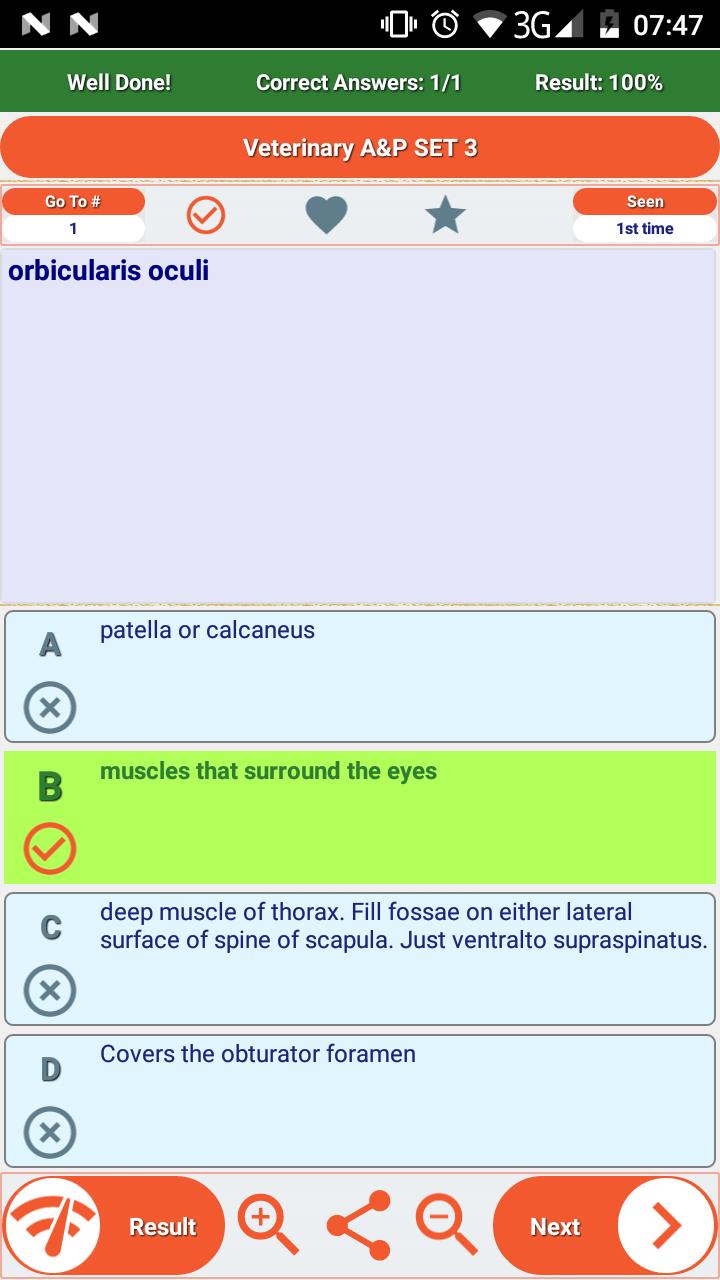Select answer A patella or calcaneus

coord(360,675)
